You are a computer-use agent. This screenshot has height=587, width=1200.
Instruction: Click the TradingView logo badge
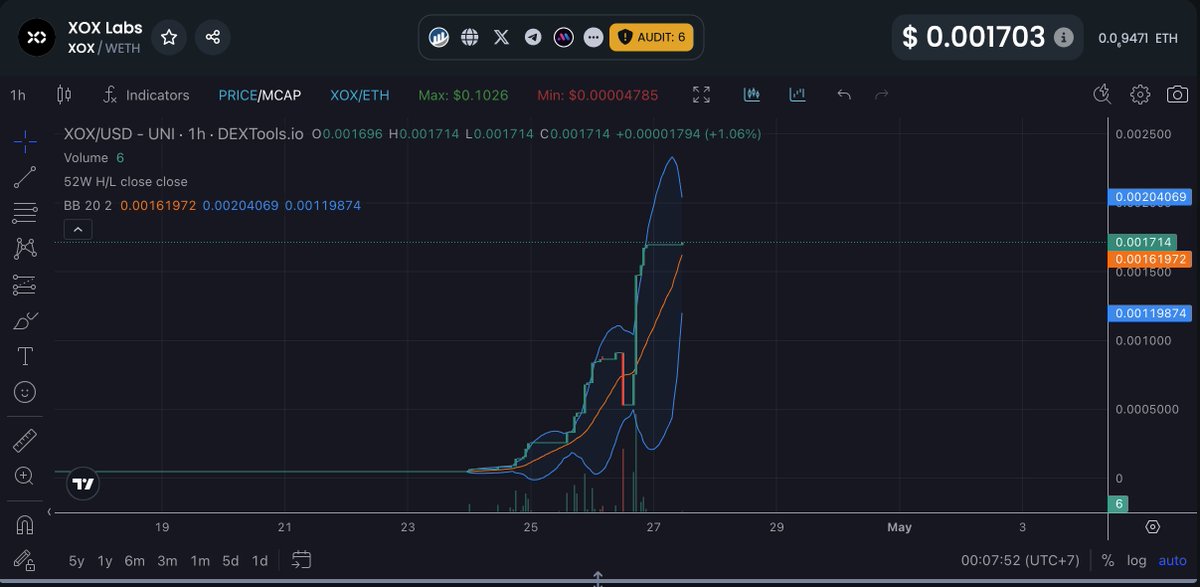tap(83, 484)
